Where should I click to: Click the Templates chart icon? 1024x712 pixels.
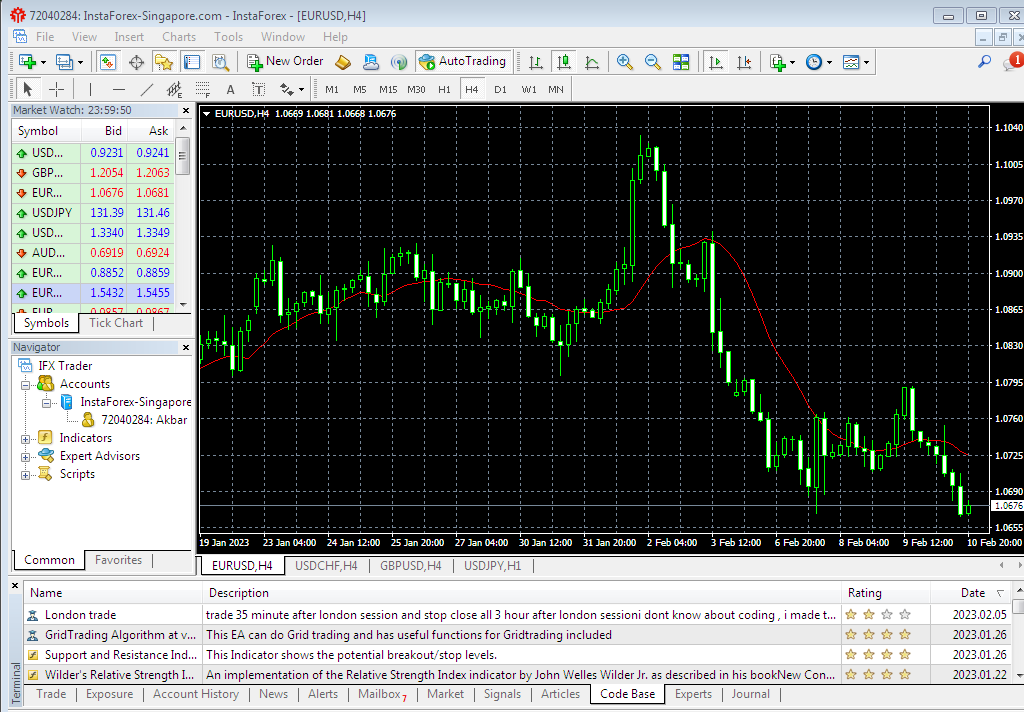pyautogui.click(x=851, y=62)
